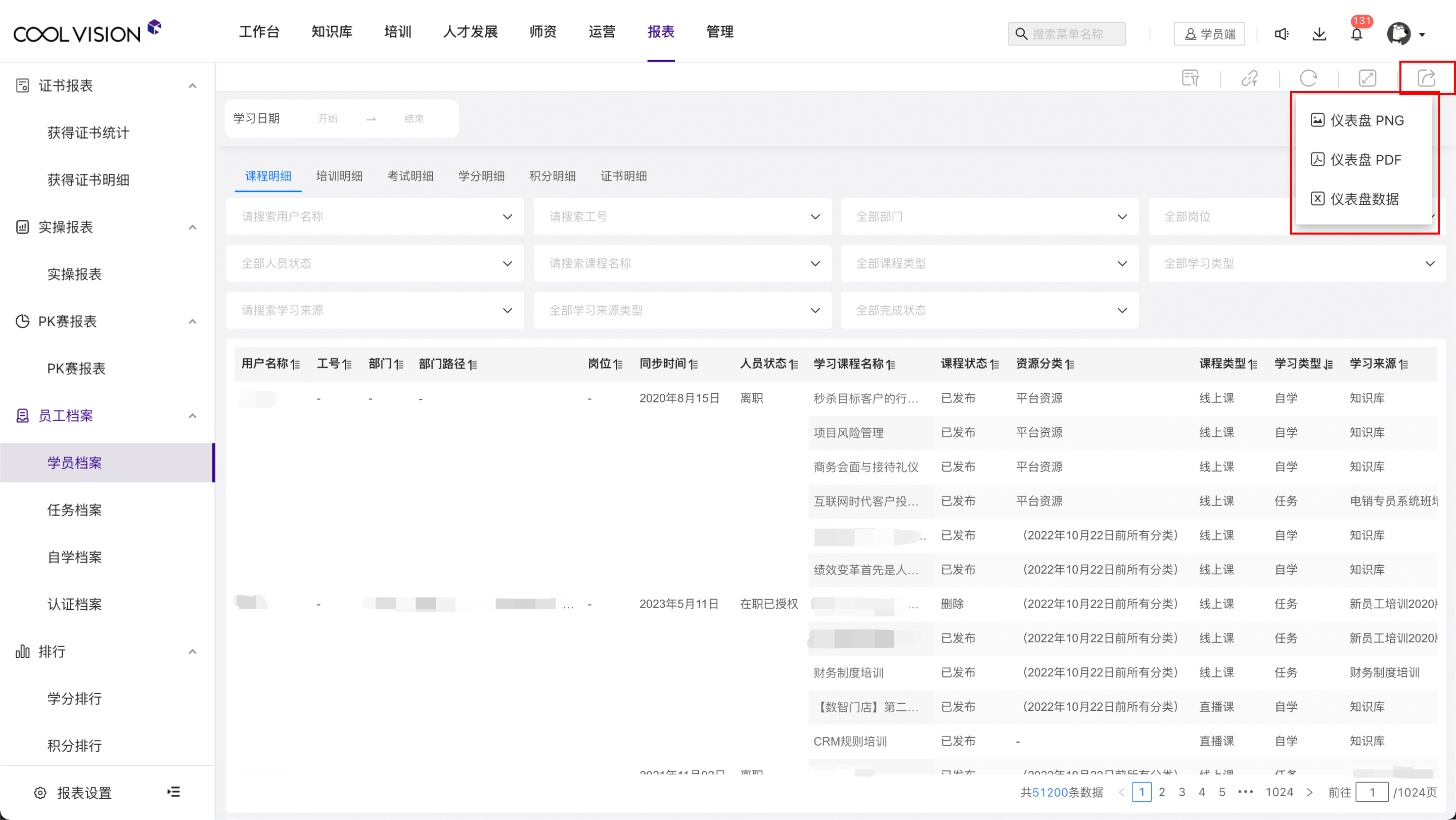
Task: Refresh the report with the reload icon
Action: tap(1308, 78)
